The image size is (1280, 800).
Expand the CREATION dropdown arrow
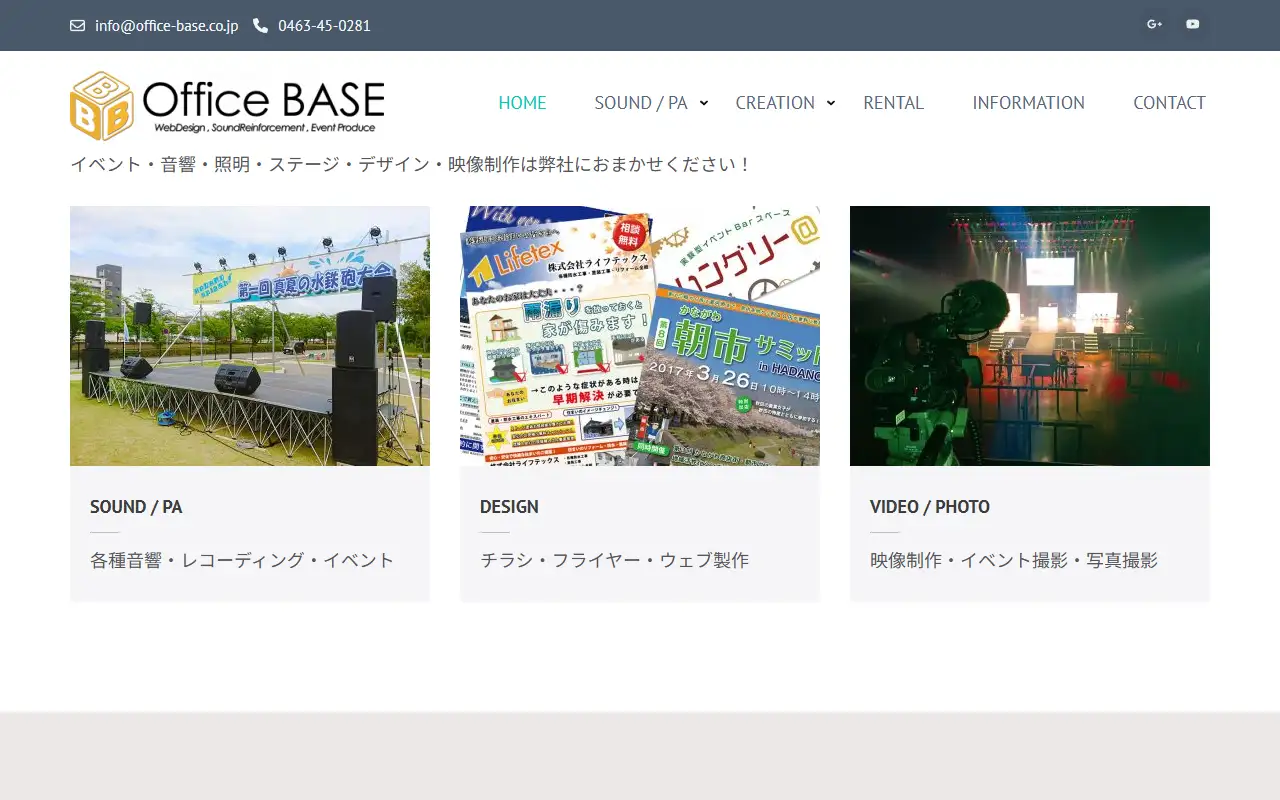[830, 103]
